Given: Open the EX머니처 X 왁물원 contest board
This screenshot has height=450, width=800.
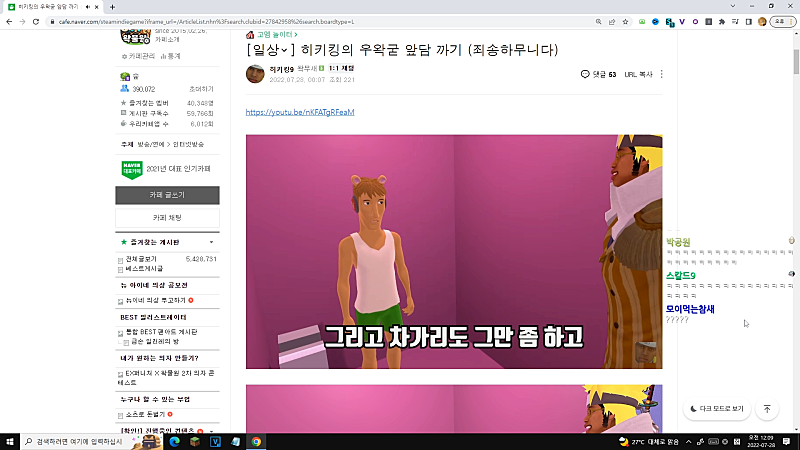Looking at the screenshot, I should (x=166, y=378).
